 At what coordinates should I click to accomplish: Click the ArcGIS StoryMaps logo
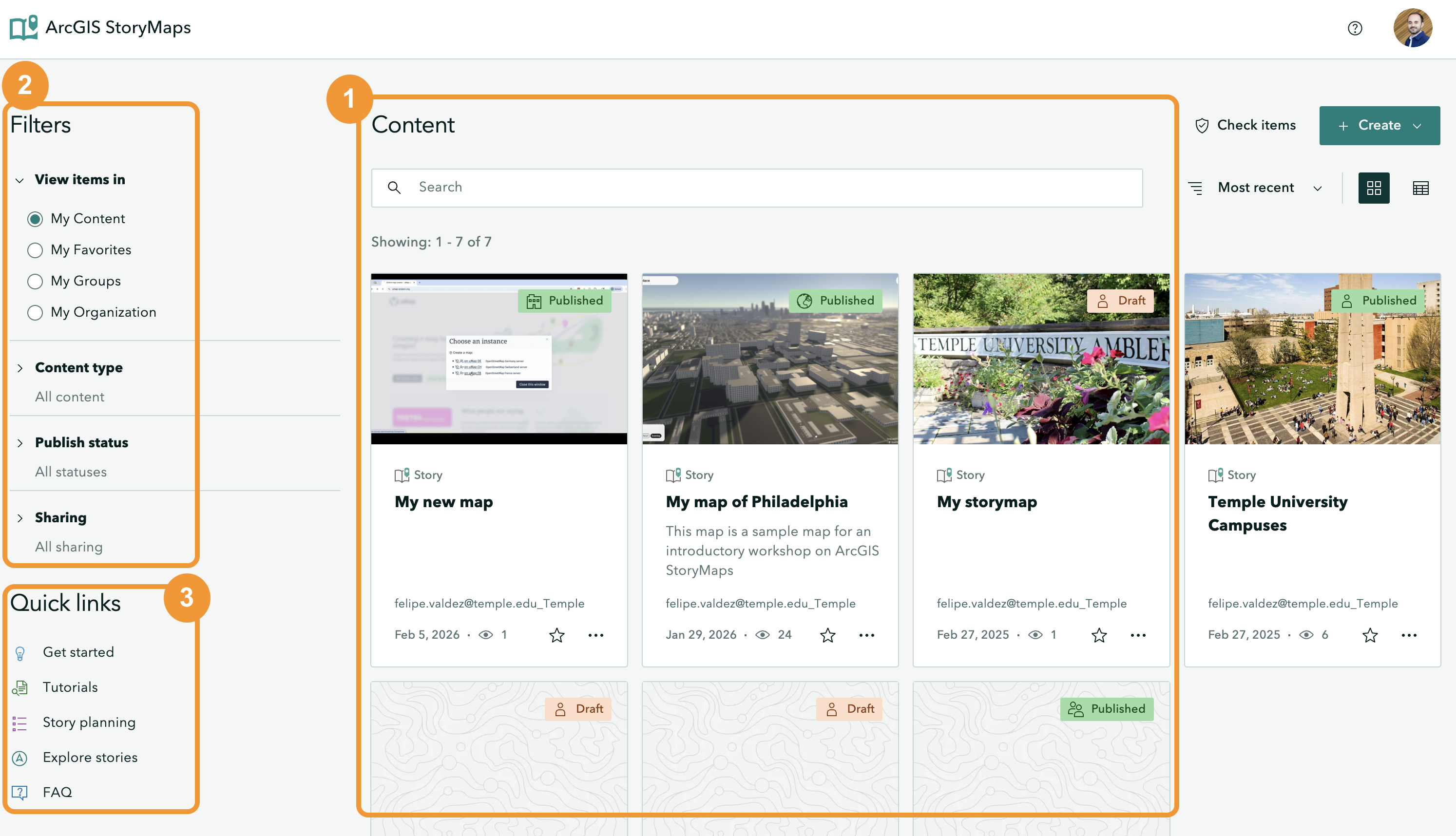click(100, 28)
